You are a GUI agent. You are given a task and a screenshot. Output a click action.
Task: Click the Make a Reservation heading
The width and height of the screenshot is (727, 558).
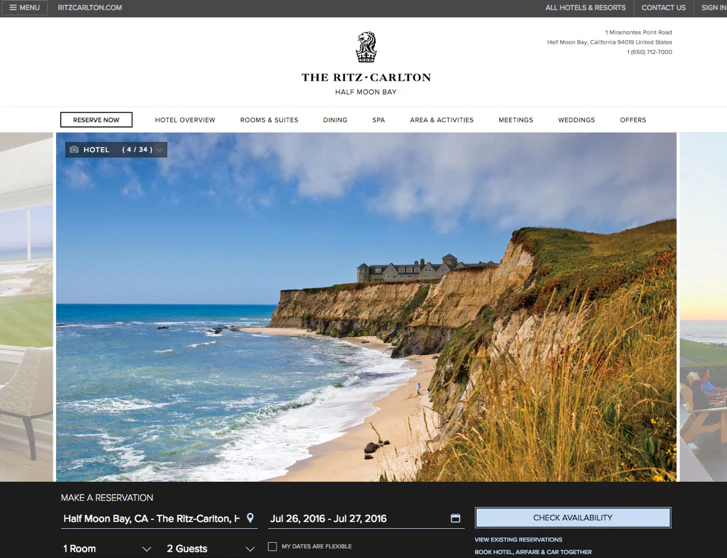click(107, 498)
